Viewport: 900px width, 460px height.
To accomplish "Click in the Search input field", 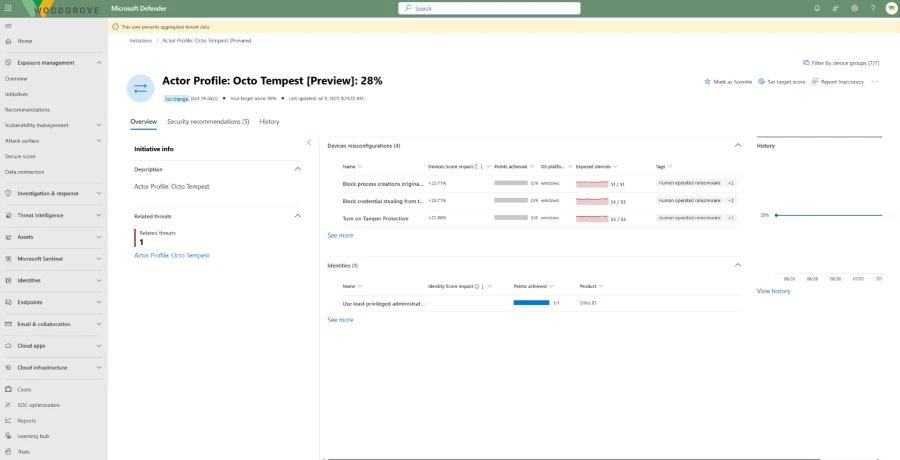I will (490, 8).
